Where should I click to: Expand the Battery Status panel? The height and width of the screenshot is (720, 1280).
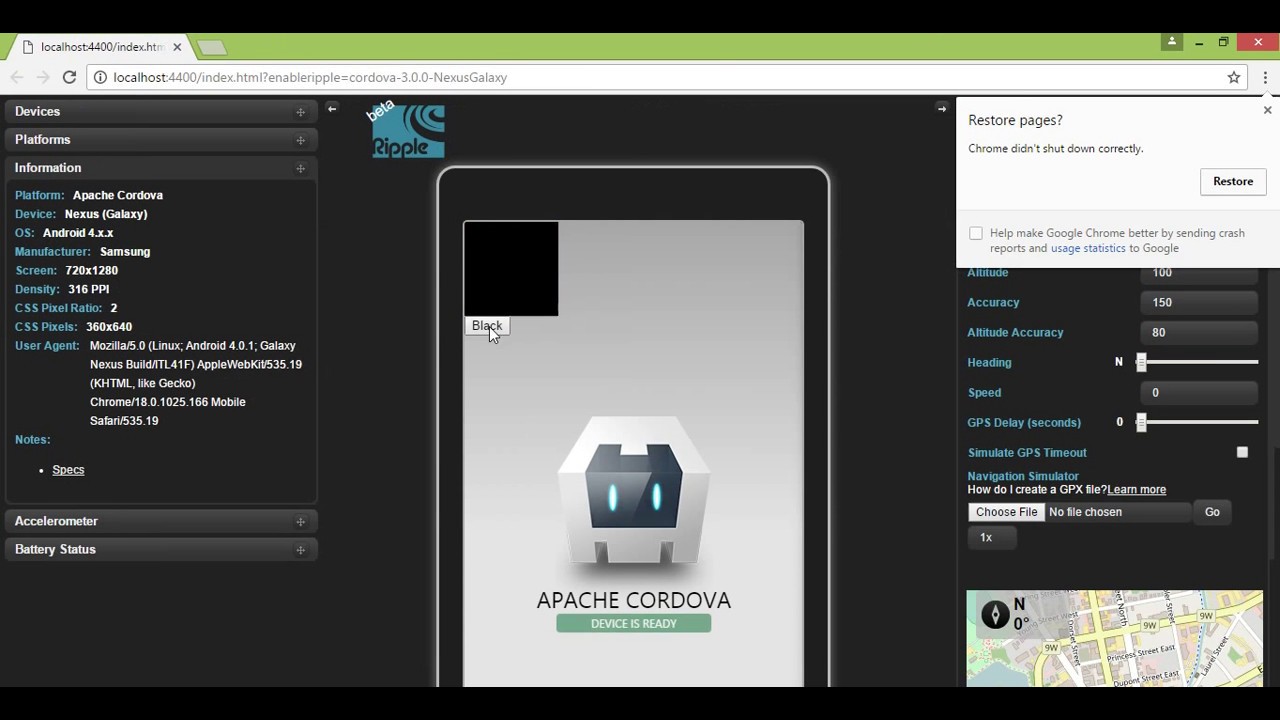pos(161,549)
